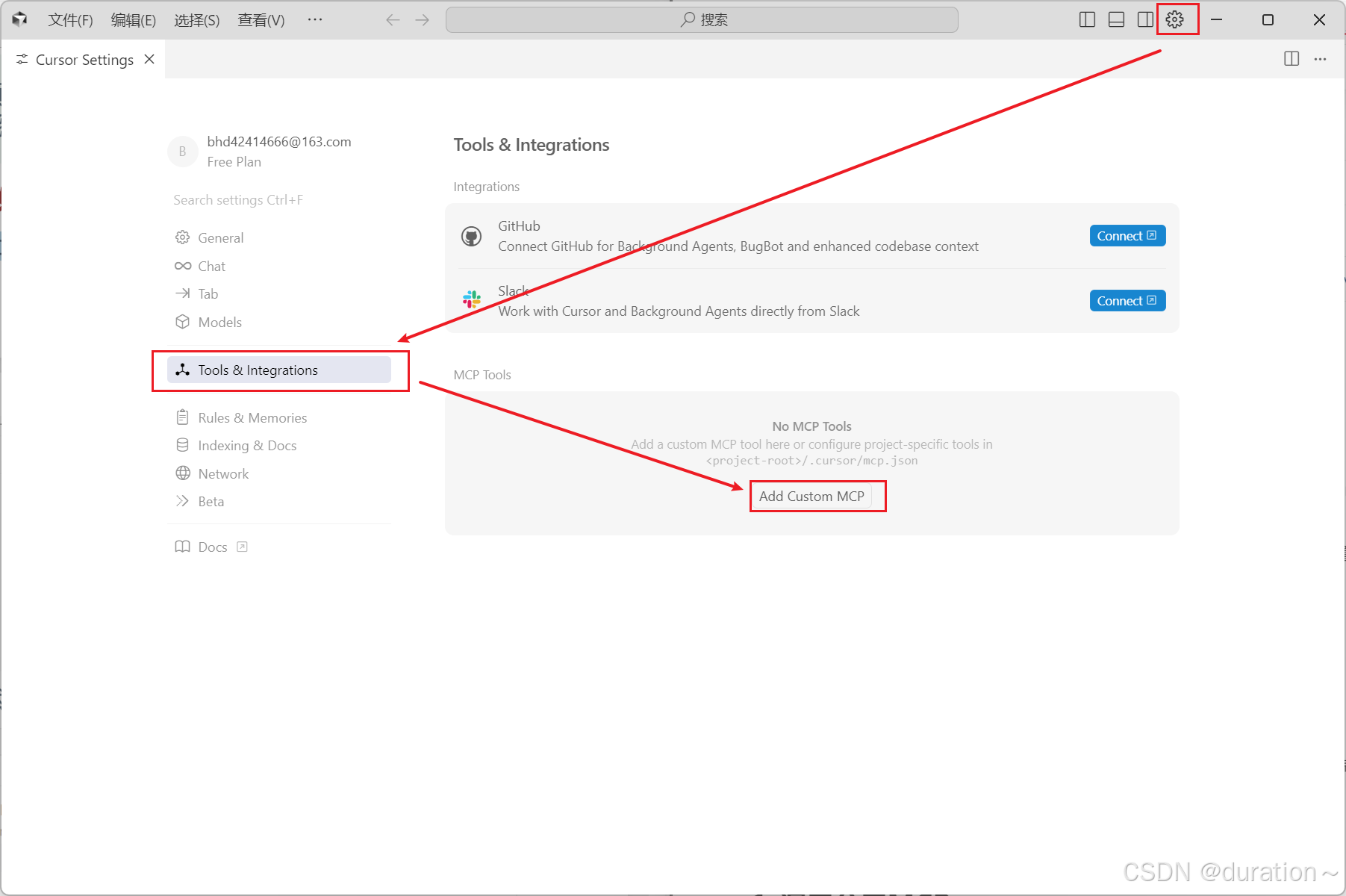Click the Docs external link icon

(x=242, y=547)
